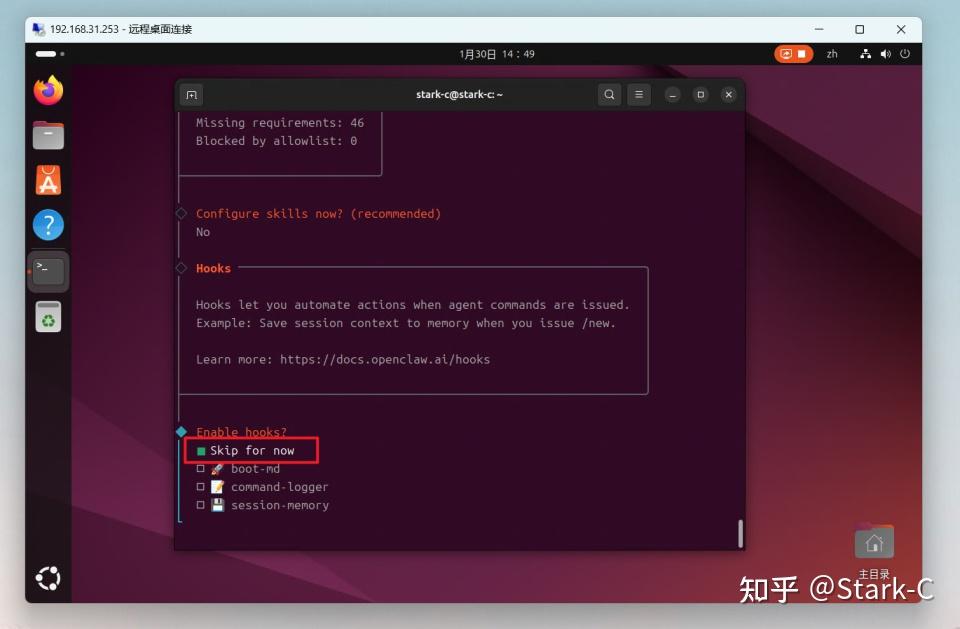Image resolution: width=960 pixels, height=629 pixels.
Task: Click the Configure skills now? prompt text
Action: click(x=318, y=214)
